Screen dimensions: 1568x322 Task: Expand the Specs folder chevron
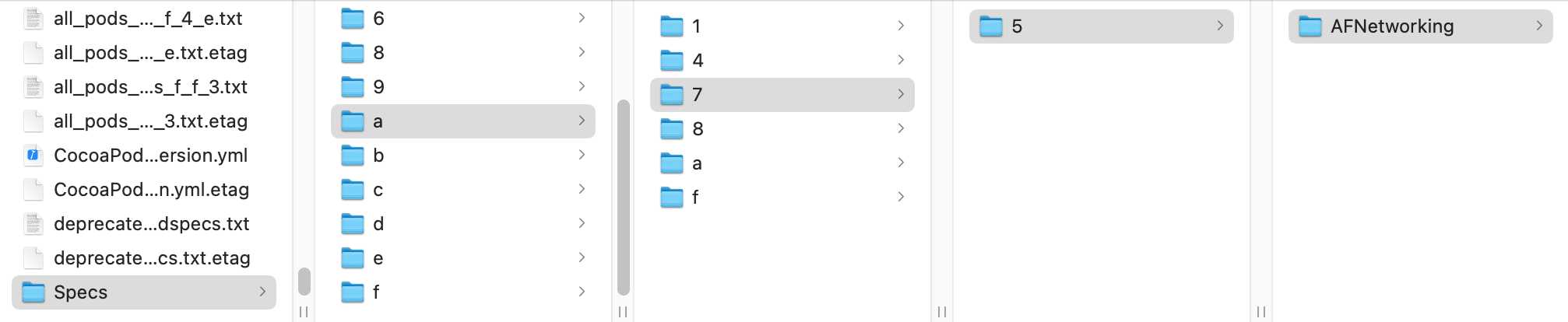tap(262, 292)
